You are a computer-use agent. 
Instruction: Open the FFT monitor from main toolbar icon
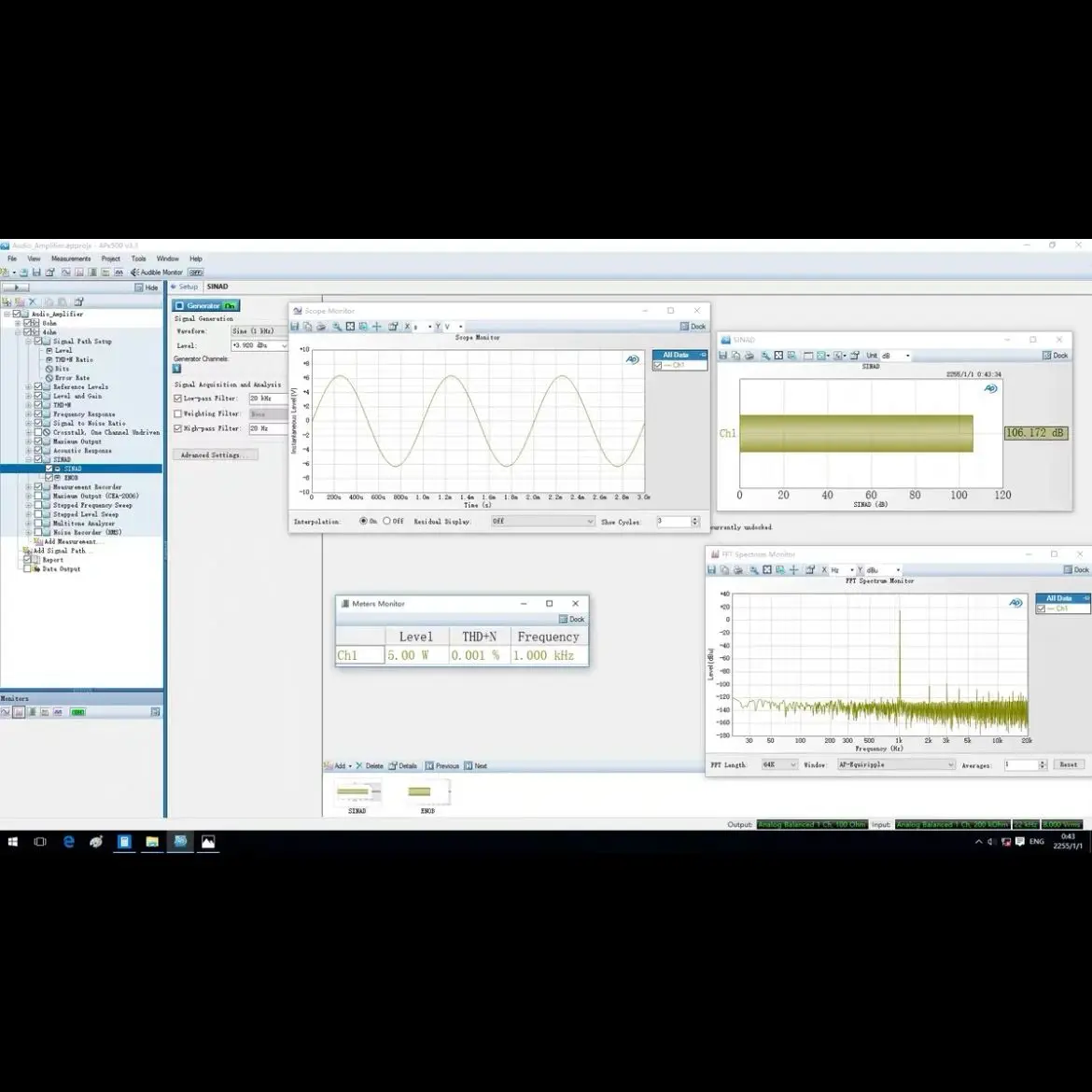coord(78,273)
